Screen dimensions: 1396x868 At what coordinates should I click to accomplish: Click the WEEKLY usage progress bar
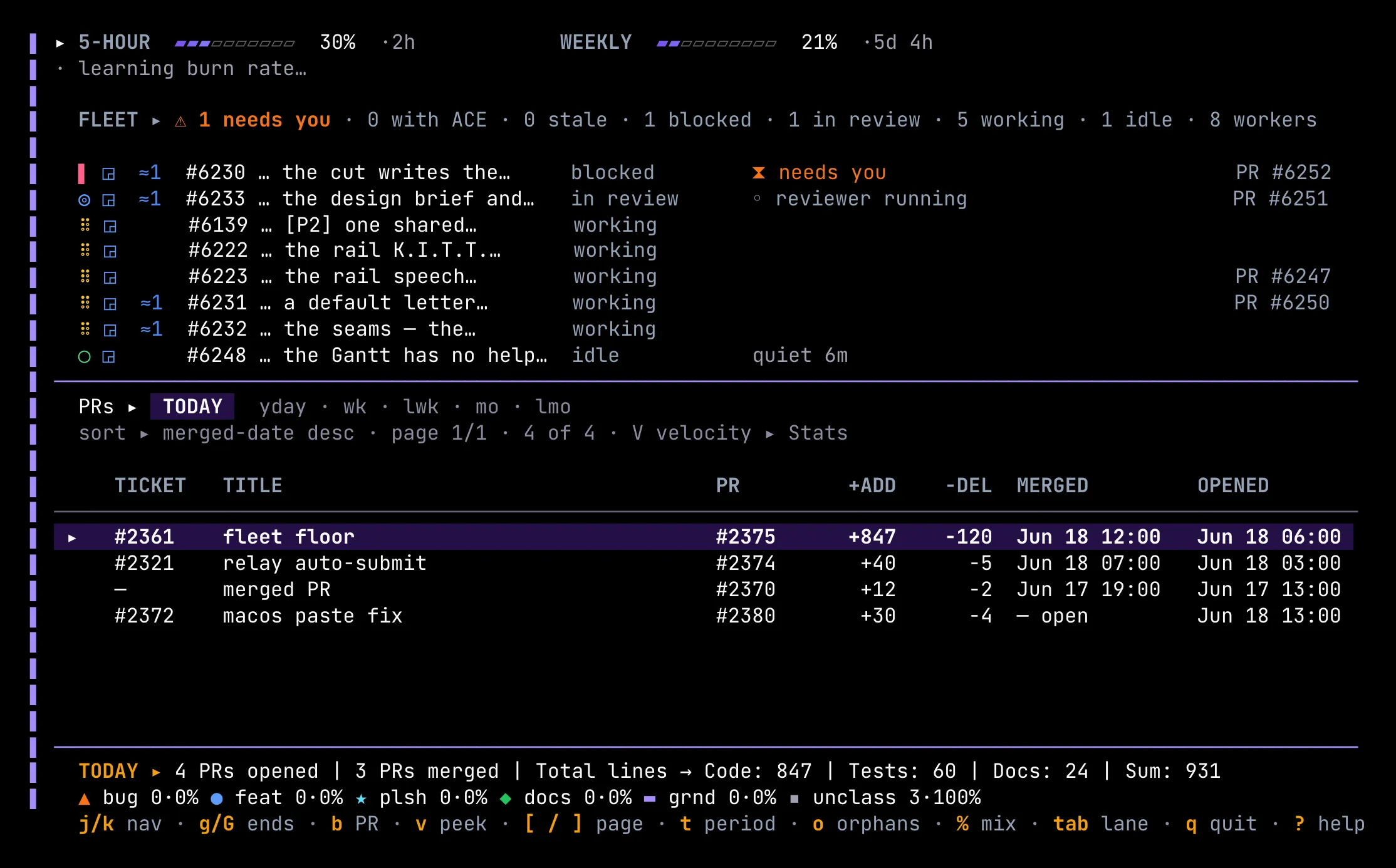(716, 43)
